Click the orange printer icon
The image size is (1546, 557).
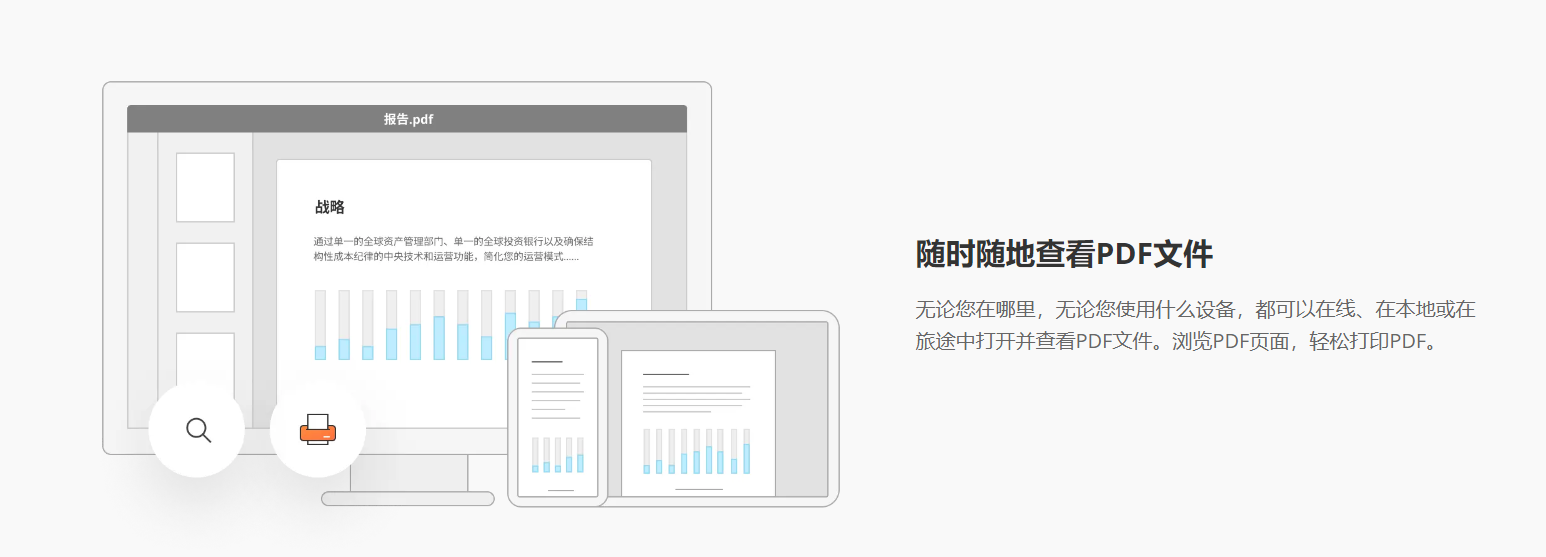coord(318,430)
